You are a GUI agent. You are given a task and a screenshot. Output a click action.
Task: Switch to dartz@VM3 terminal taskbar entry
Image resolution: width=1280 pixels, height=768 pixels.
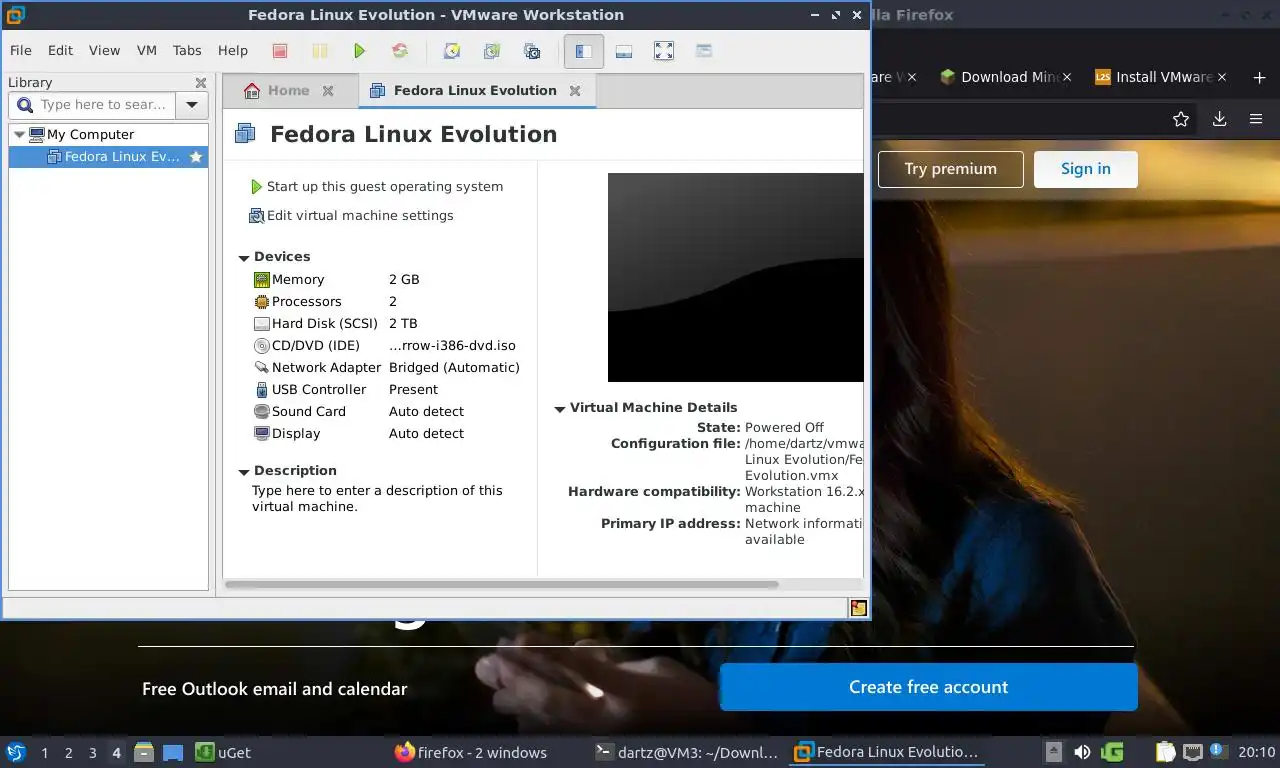[686, 752]
